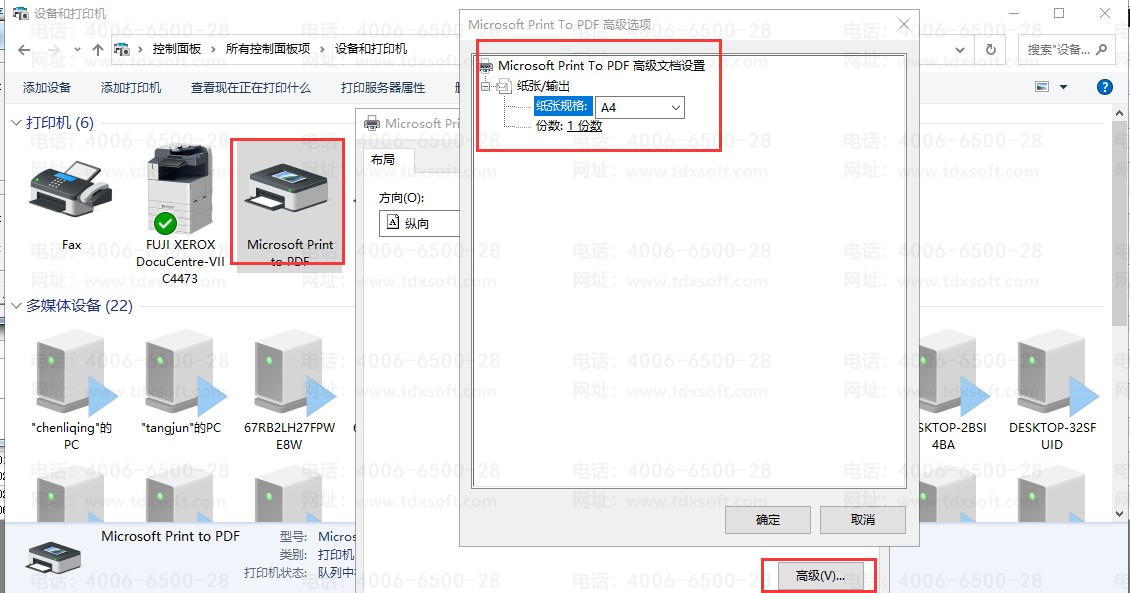Open the view options dropdown arrow
This screenshot has width=1130, height=593.
point(1063,88)
